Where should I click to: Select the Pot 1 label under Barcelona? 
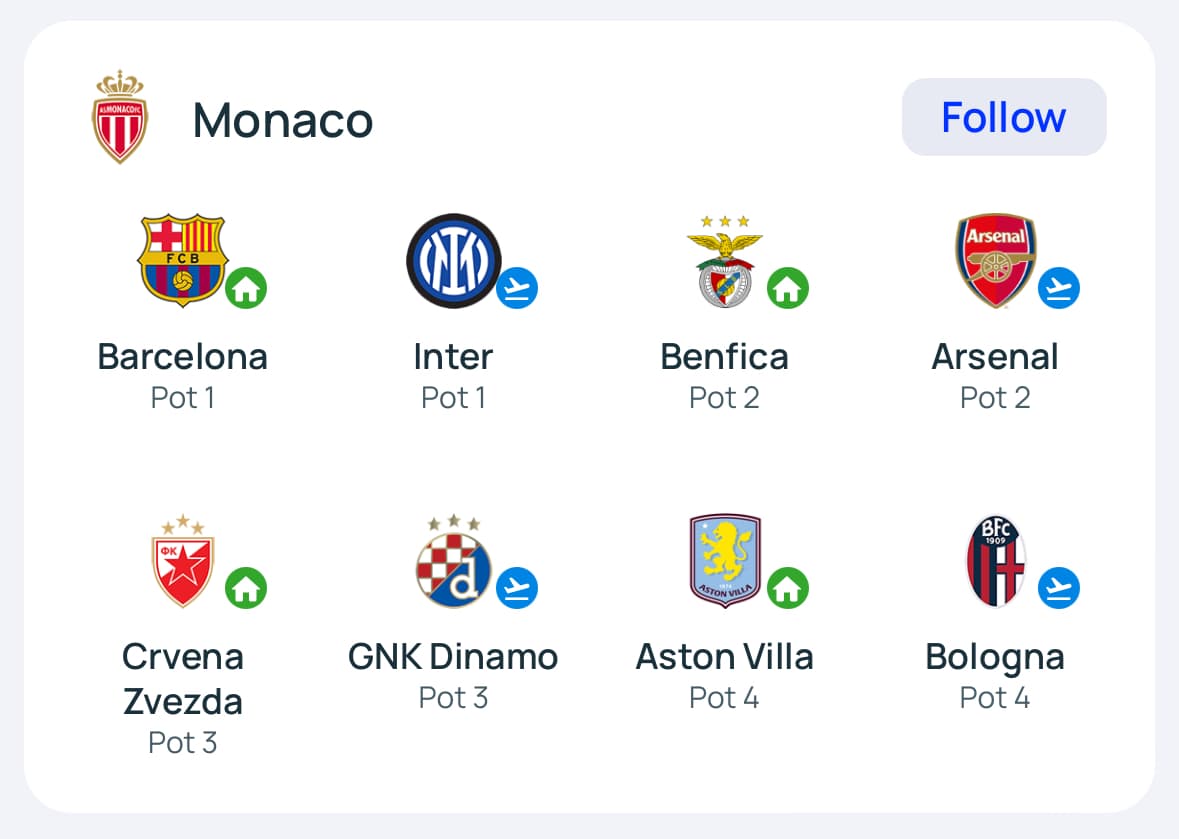182,398
